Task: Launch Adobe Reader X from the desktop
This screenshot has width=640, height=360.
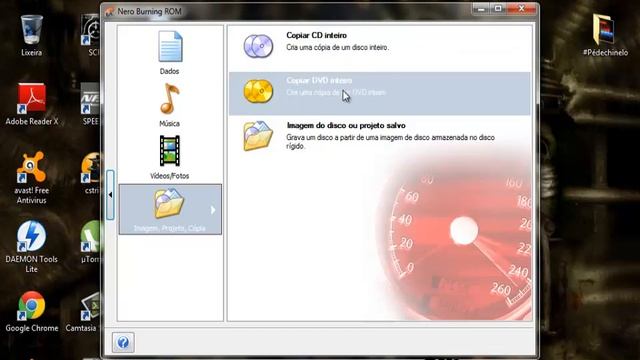Action: 31,104
